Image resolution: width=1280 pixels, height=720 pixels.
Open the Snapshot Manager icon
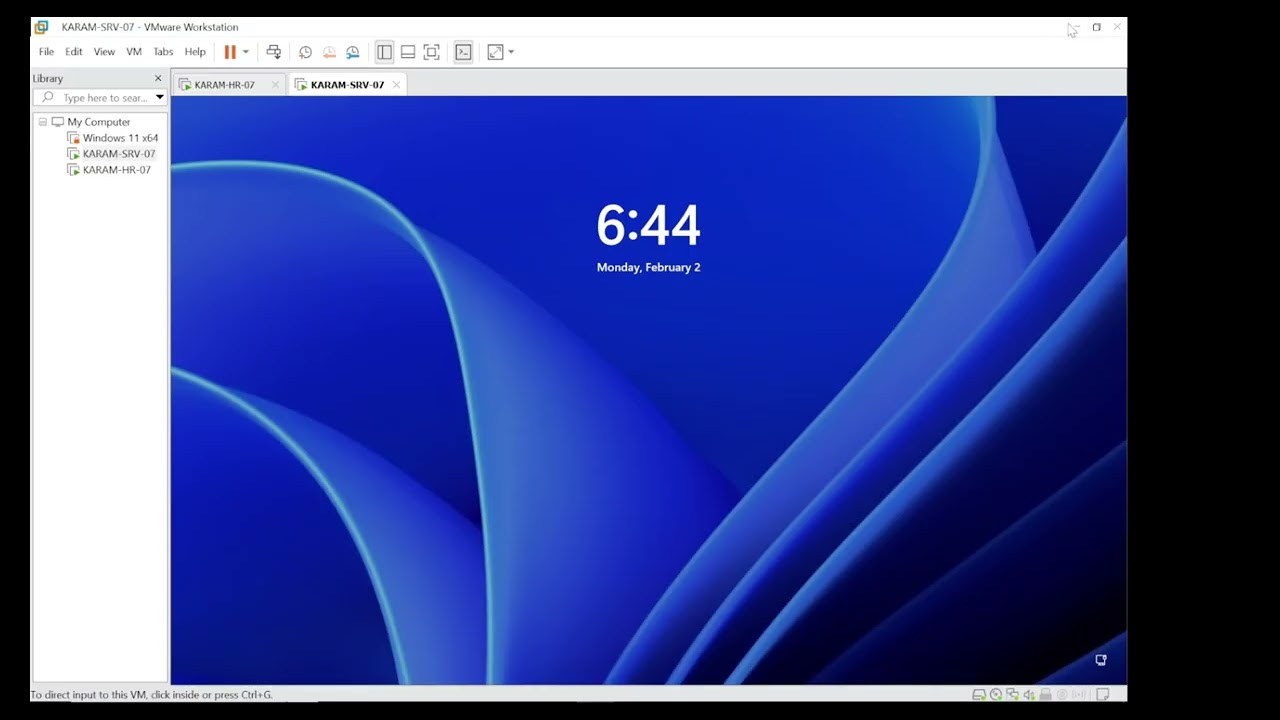[353, 52]
